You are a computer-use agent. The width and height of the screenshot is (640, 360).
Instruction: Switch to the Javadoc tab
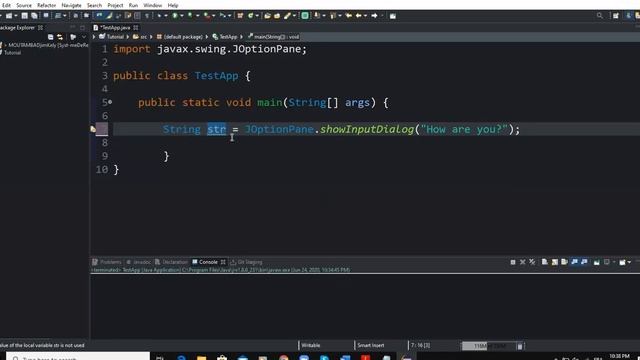pyautogui.click(x=139, y=262)
